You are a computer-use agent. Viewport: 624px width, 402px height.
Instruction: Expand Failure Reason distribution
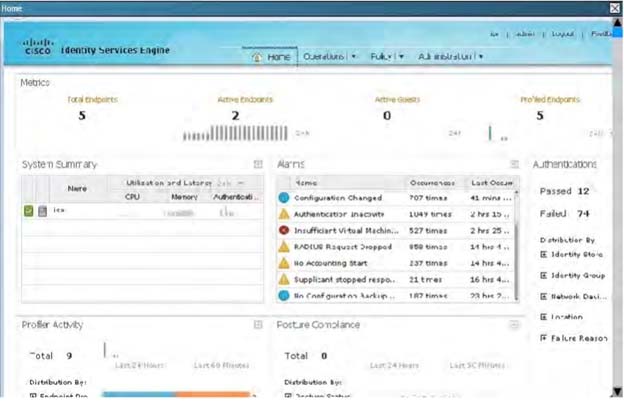tap(544, 338)
